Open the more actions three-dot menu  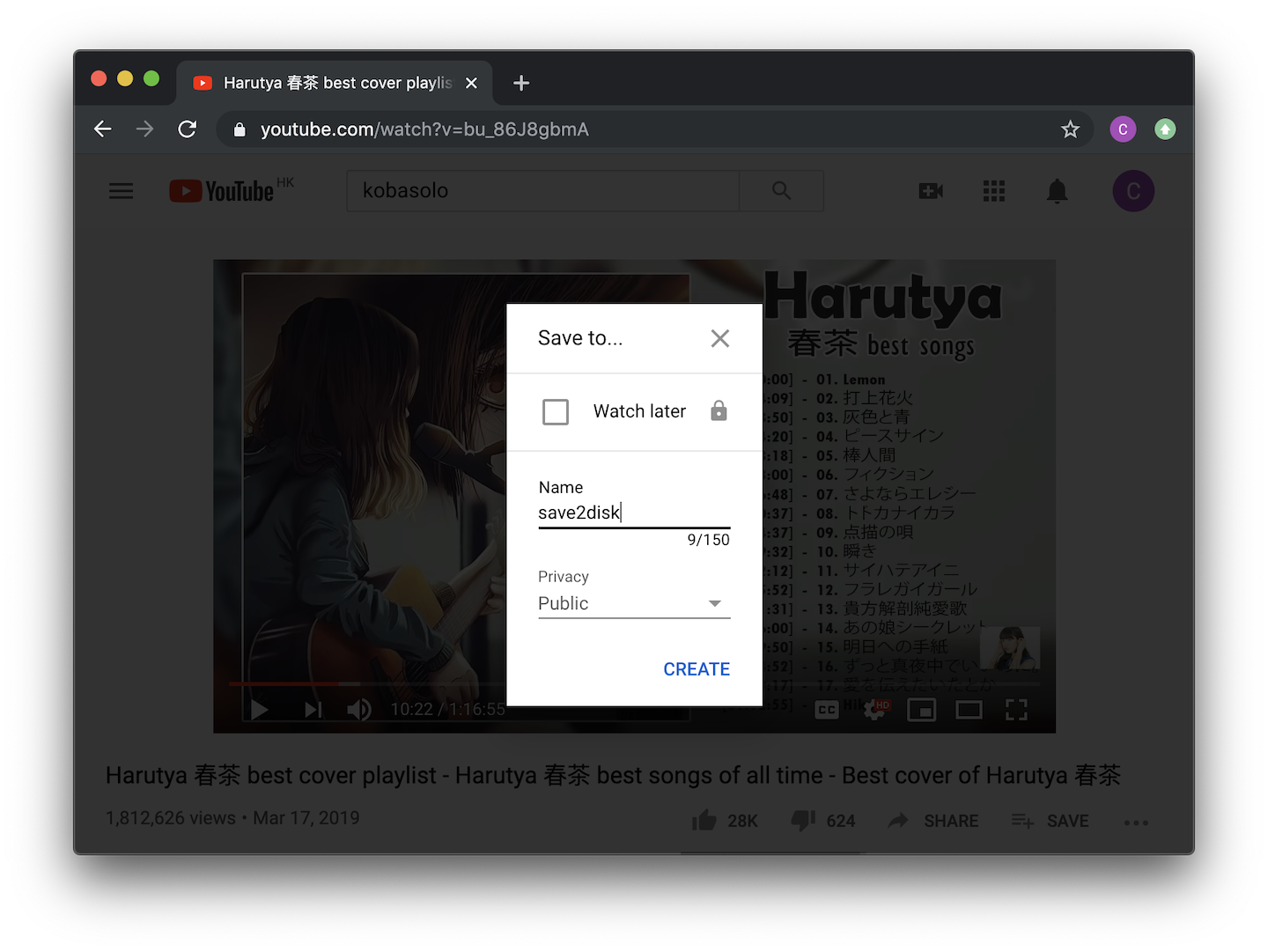1136,823
